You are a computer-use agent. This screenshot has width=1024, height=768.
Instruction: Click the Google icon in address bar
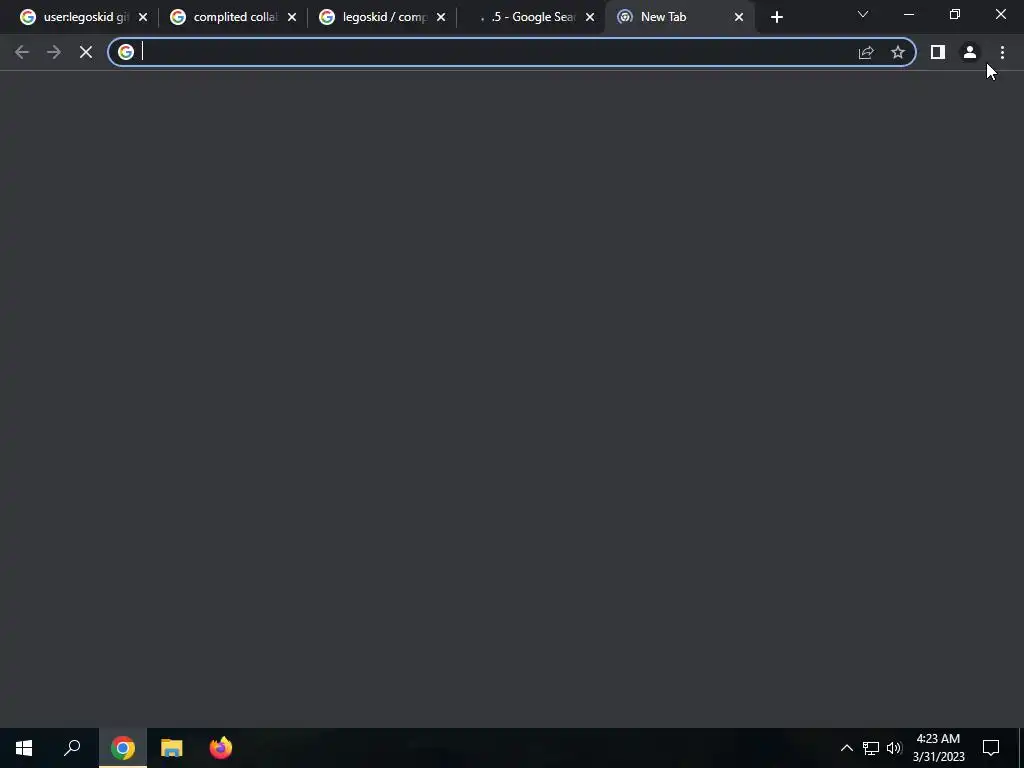tap(126, 52)
